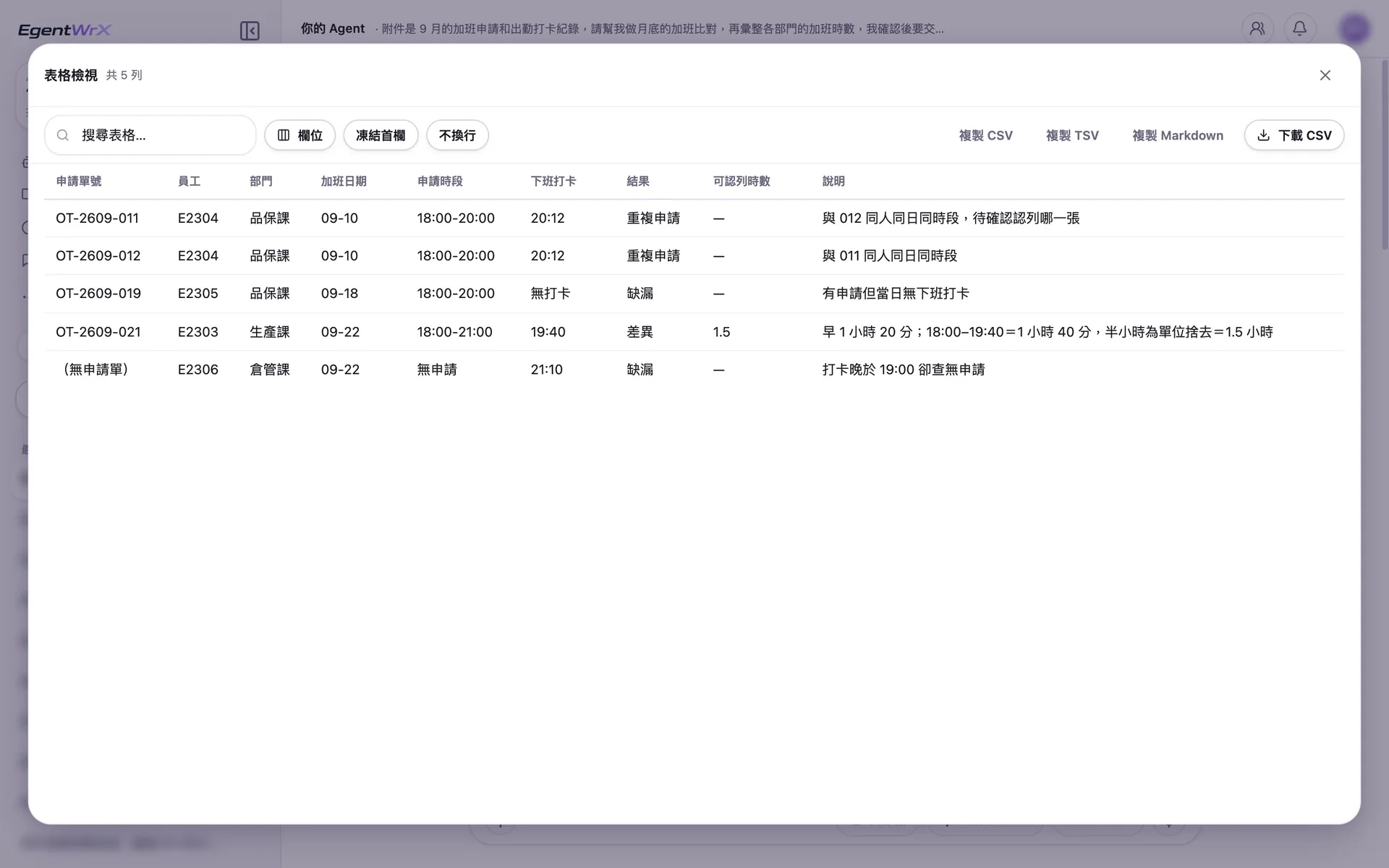Click employee E2305 cell
1389x868 pixels.
tap(198, 294)
